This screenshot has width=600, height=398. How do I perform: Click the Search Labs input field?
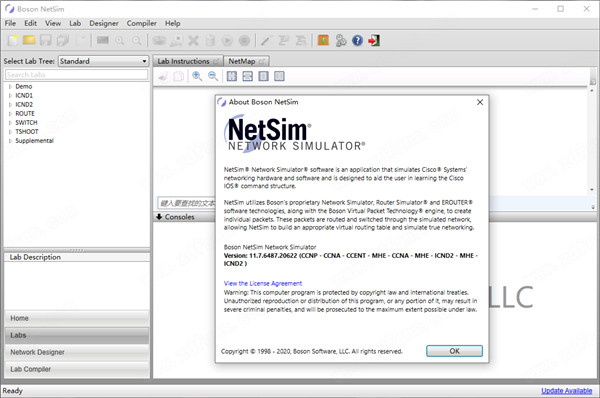pyautogui.click(x=77, y=75)
